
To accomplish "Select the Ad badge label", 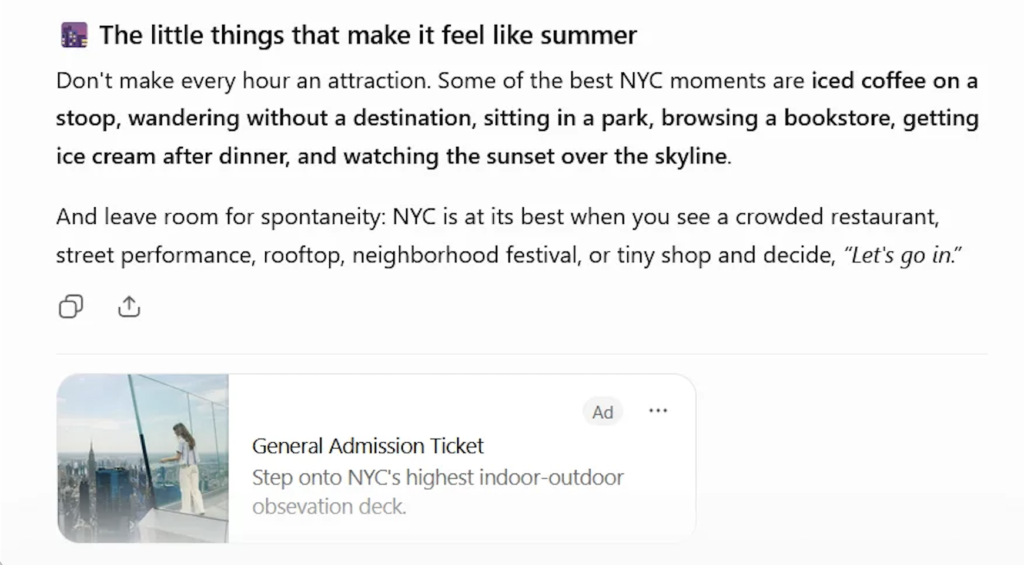I will [x=602, y=412].
